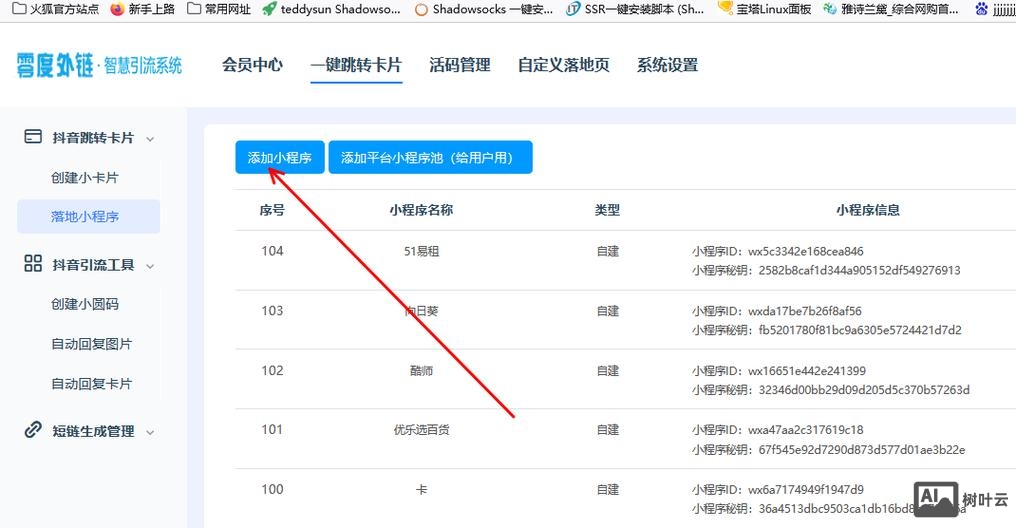Click the ID wx16651e442e241399
Image resolution: width=1016 pixels, height=528 pixels.
coord(807,371)
